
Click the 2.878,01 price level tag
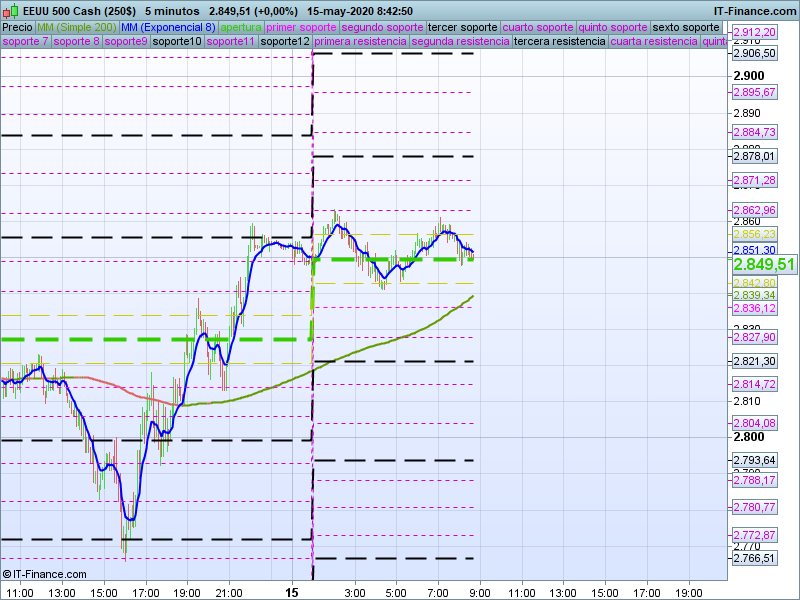point(754,156)
